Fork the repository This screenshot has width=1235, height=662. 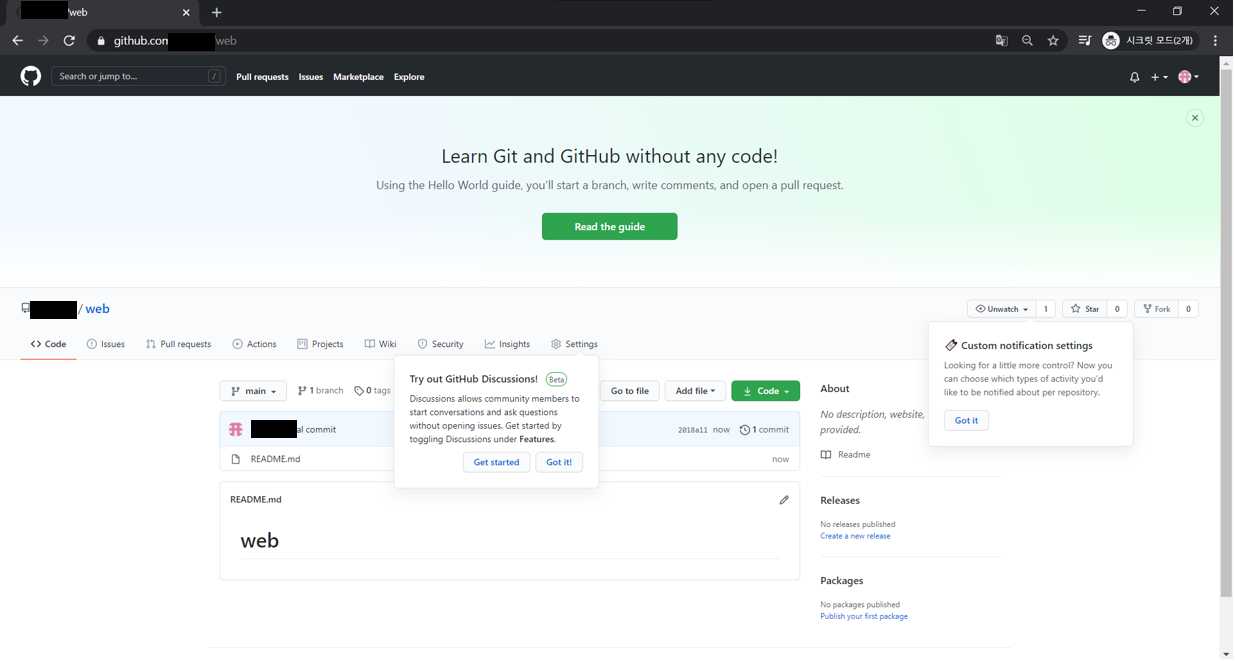(x=1156, y=309)
